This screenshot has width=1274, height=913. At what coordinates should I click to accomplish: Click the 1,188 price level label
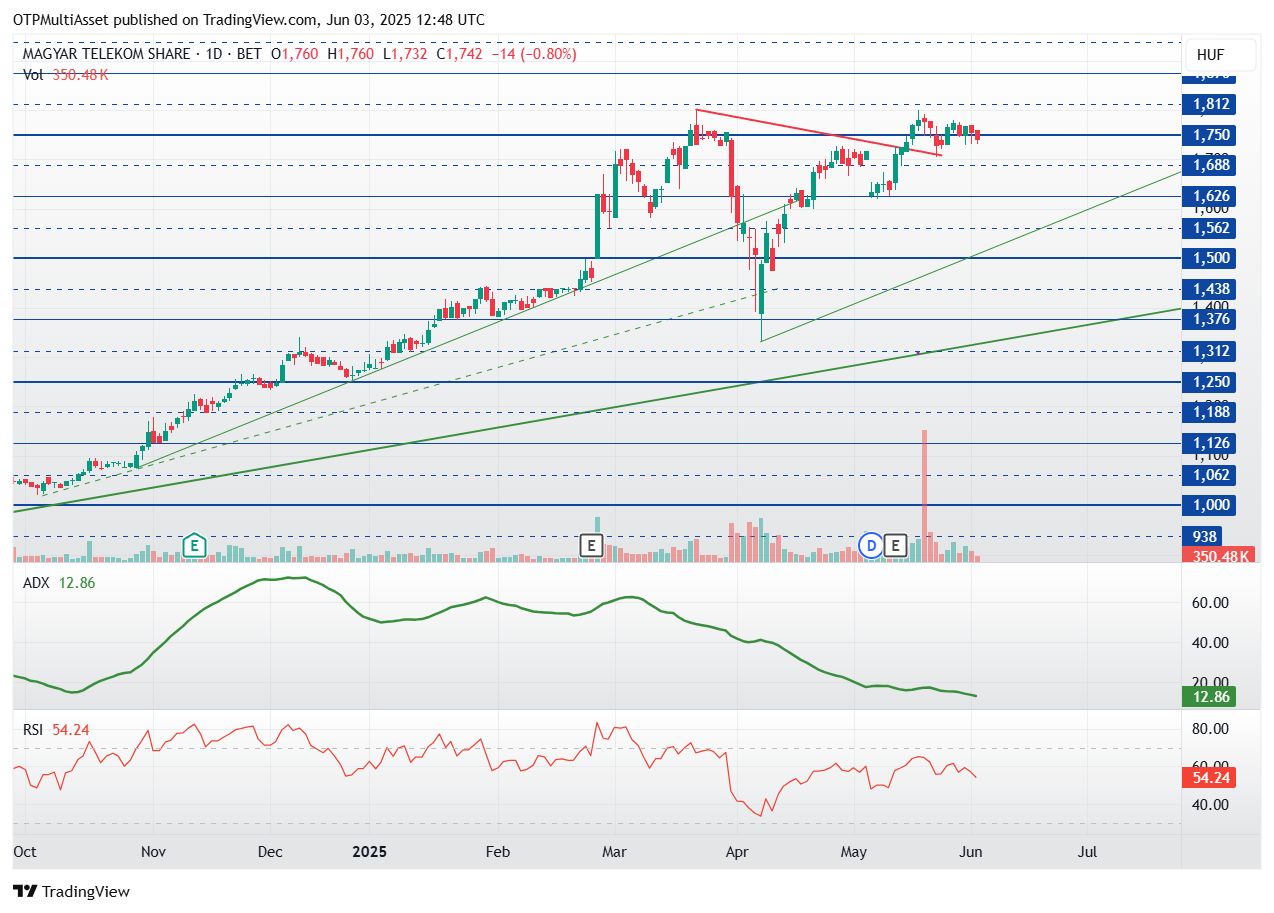1209,412
